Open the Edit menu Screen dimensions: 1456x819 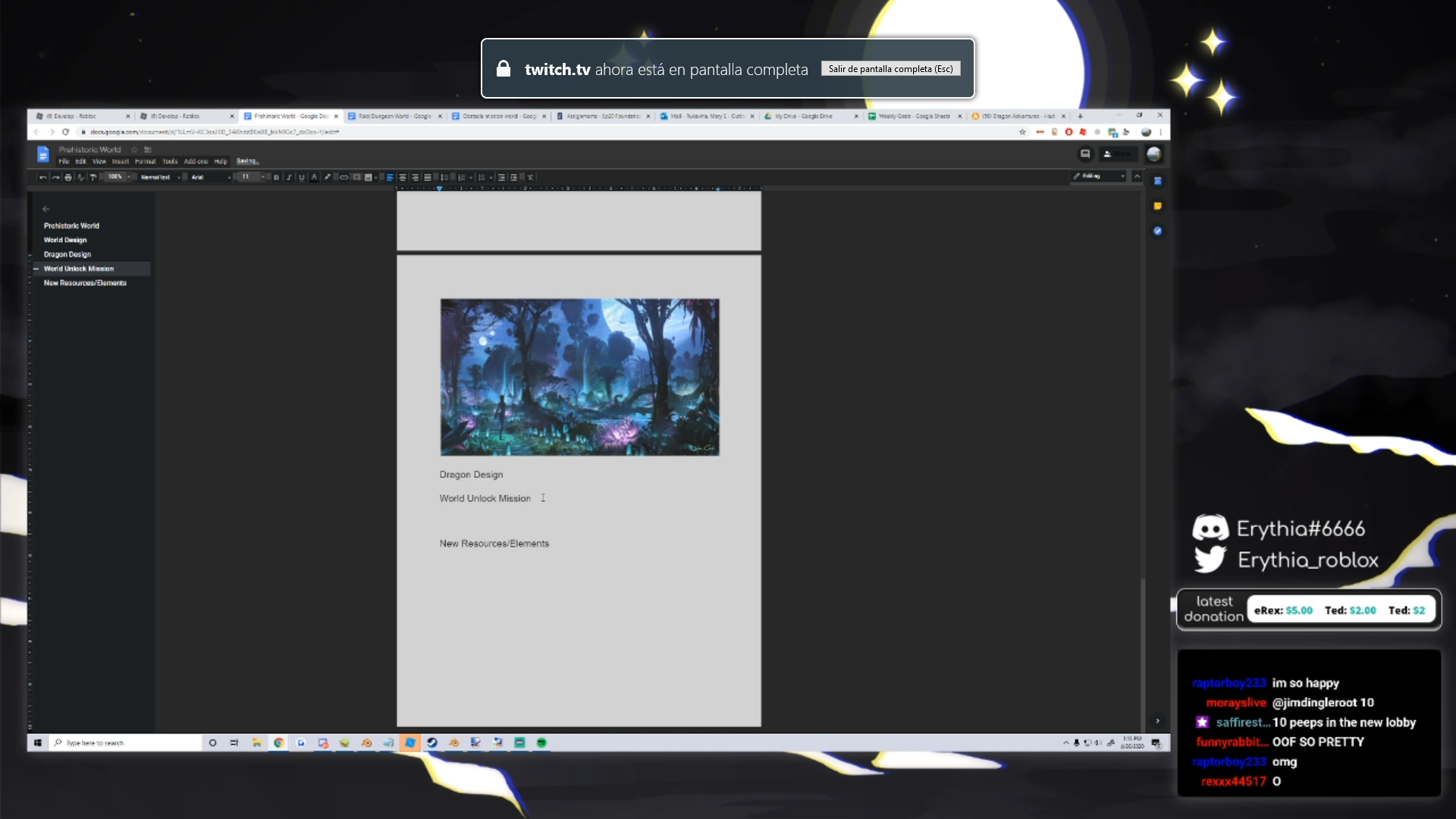[80, 162]
